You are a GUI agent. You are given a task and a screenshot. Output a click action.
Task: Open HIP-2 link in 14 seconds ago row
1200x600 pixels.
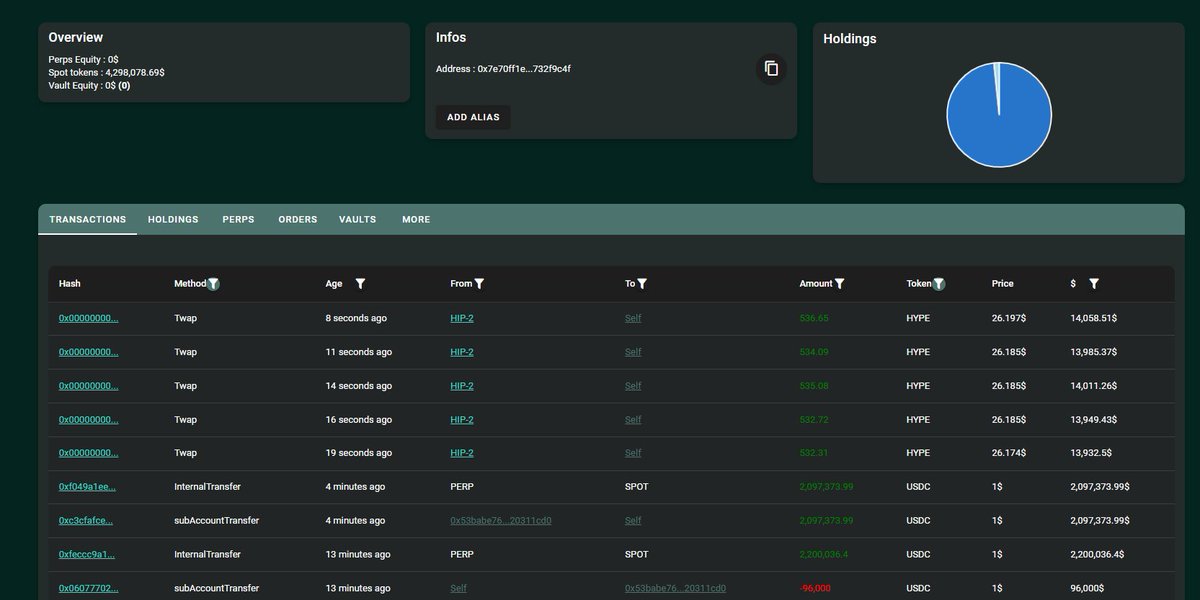[462, 386]
